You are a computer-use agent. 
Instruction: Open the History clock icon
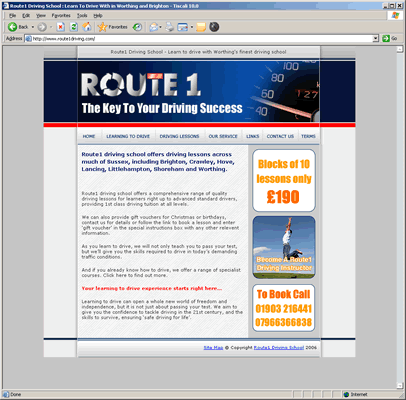[x=137, y=27]
